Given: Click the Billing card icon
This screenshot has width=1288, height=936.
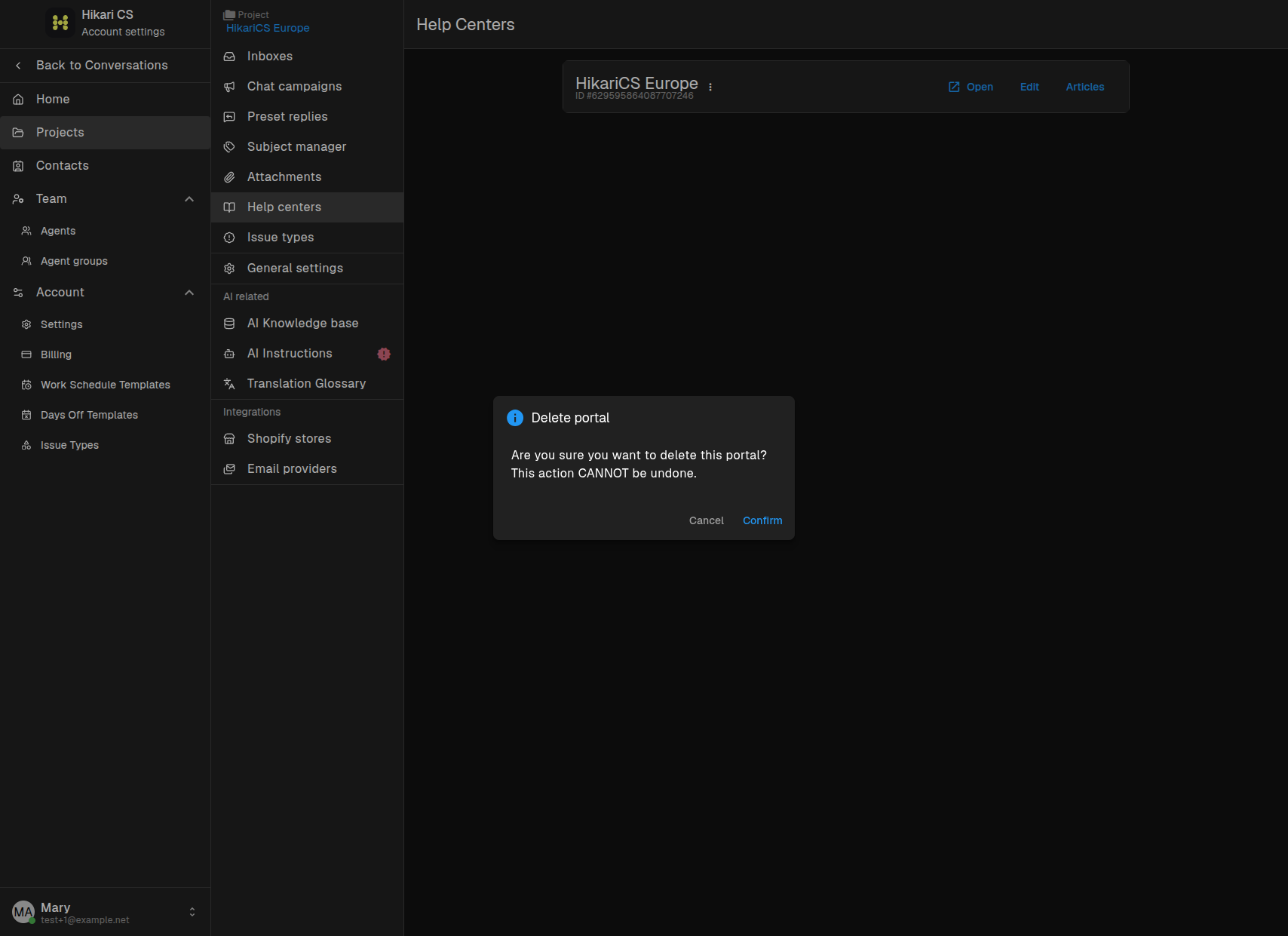Looking at the screenshot, I should tap(26, 354).
